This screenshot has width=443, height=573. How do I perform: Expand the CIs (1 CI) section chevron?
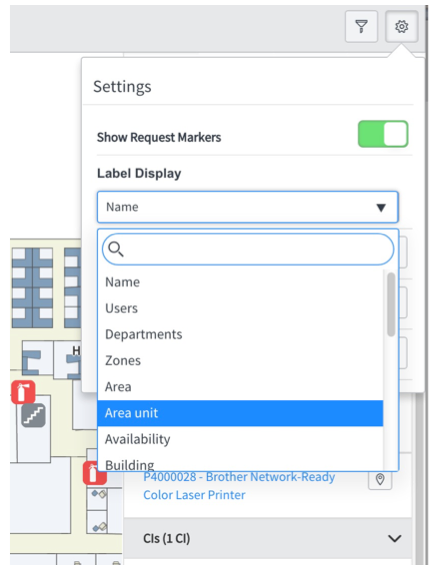pyautogui.click(x=395, y=539)
